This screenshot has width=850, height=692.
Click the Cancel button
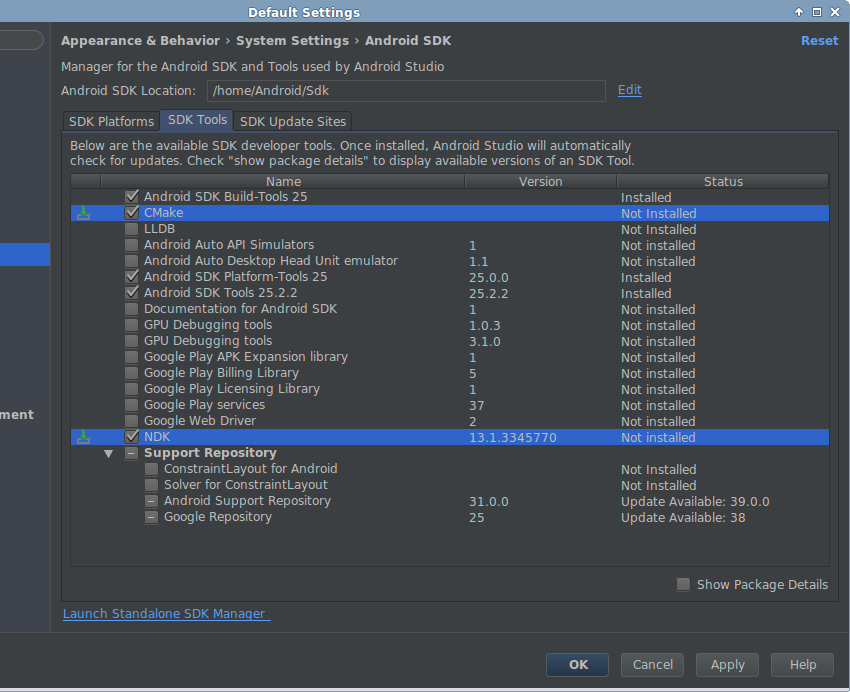click(652, 664)
